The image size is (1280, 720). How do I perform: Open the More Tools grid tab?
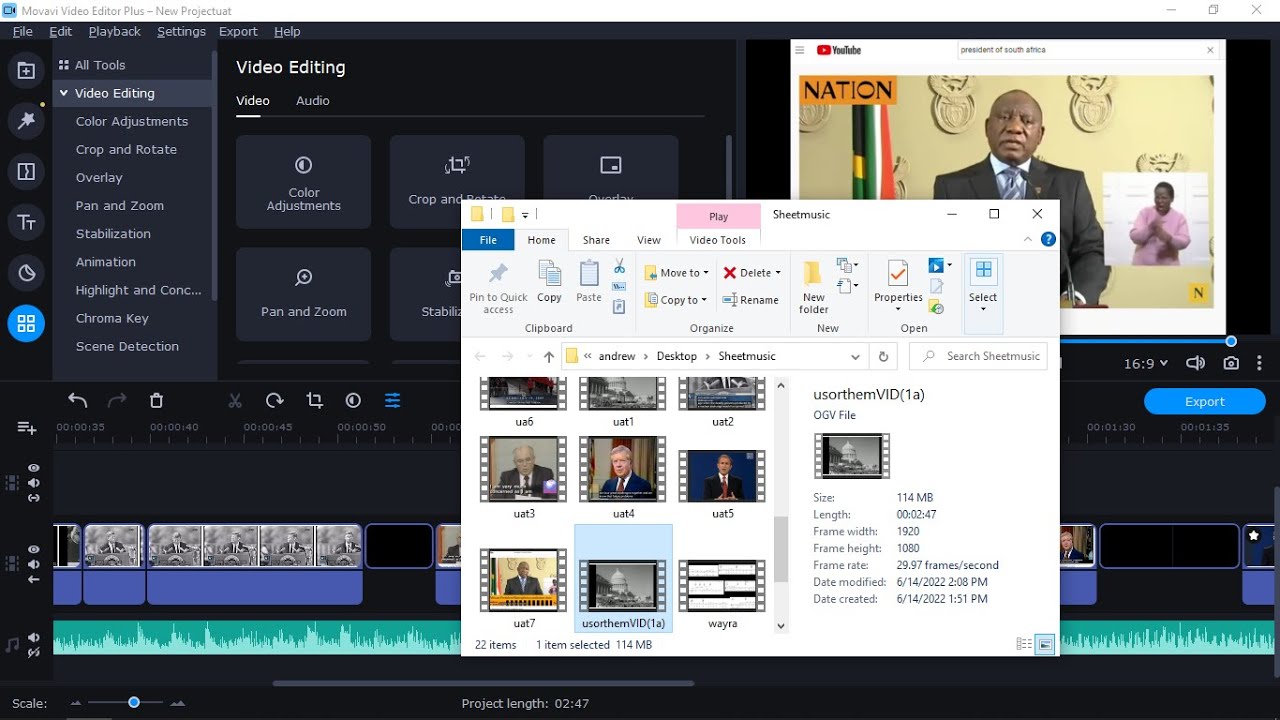[26, 324]
